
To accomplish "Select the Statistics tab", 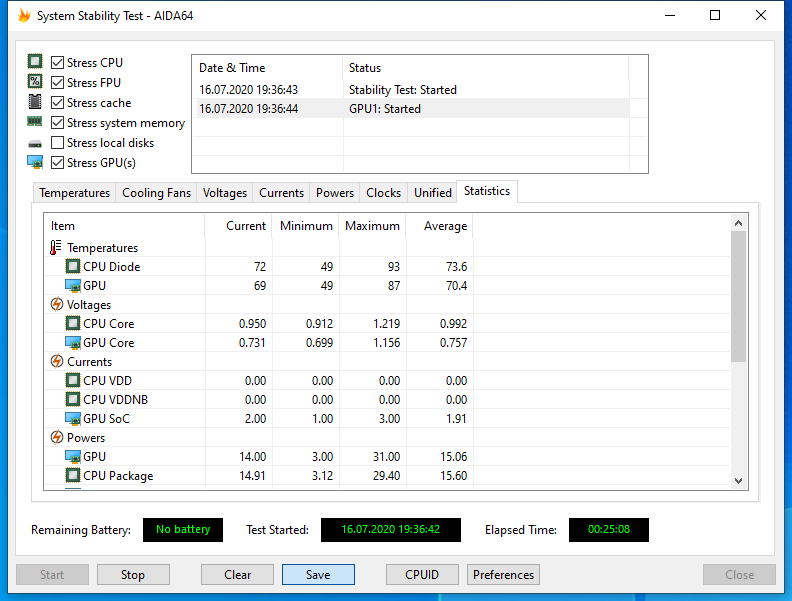I will point(487,191).
